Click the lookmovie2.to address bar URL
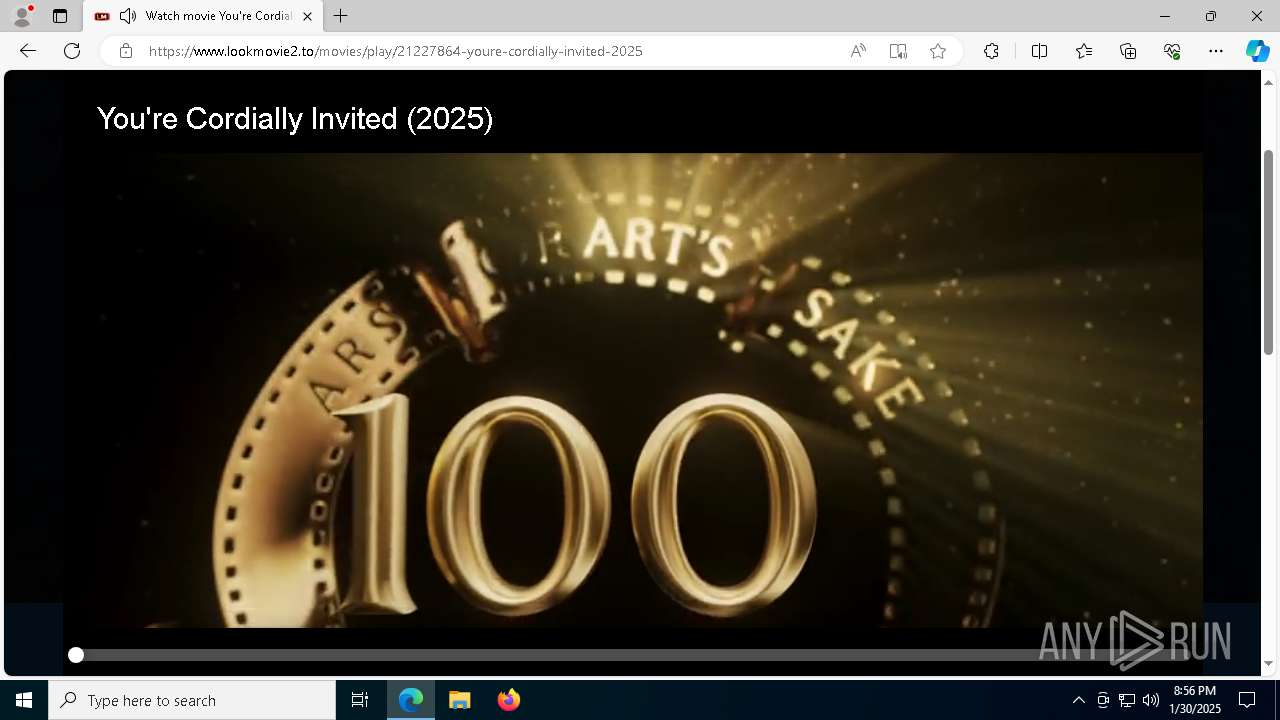The width and height of the screenshot is (1280, 720). (x=396, y=51)
